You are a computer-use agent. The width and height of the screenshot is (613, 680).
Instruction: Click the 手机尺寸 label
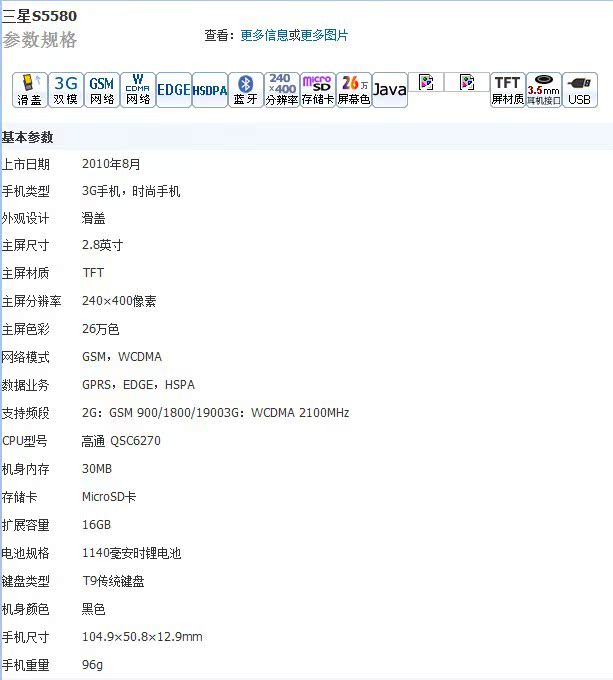point(26,638)
